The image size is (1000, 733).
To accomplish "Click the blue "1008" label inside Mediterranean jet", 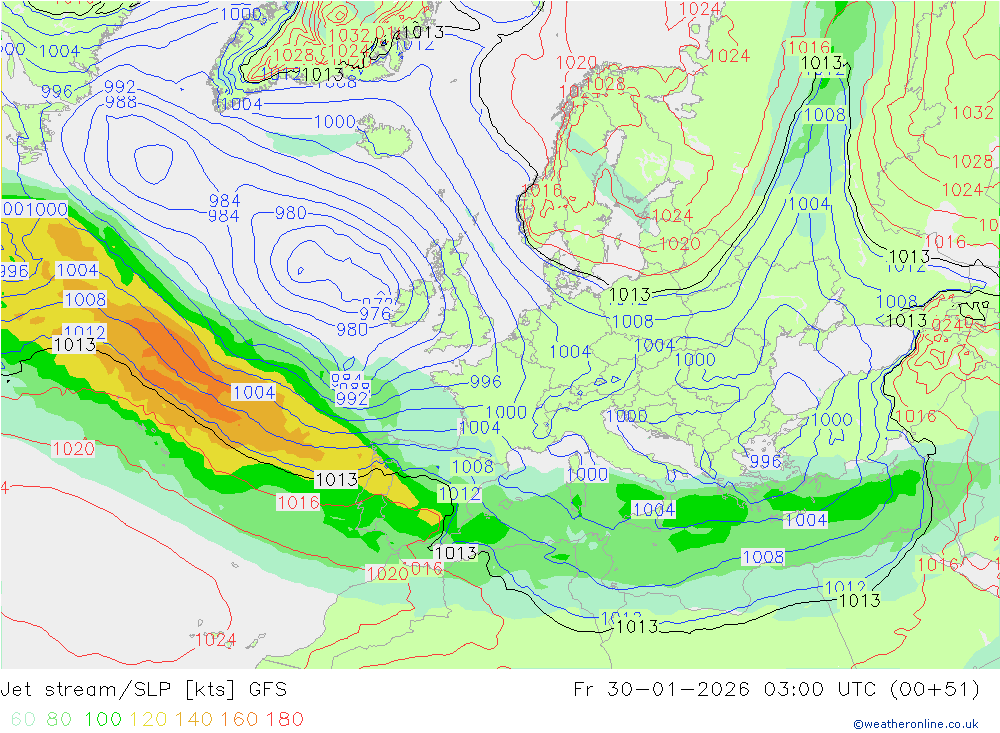I will click(763, 557).
